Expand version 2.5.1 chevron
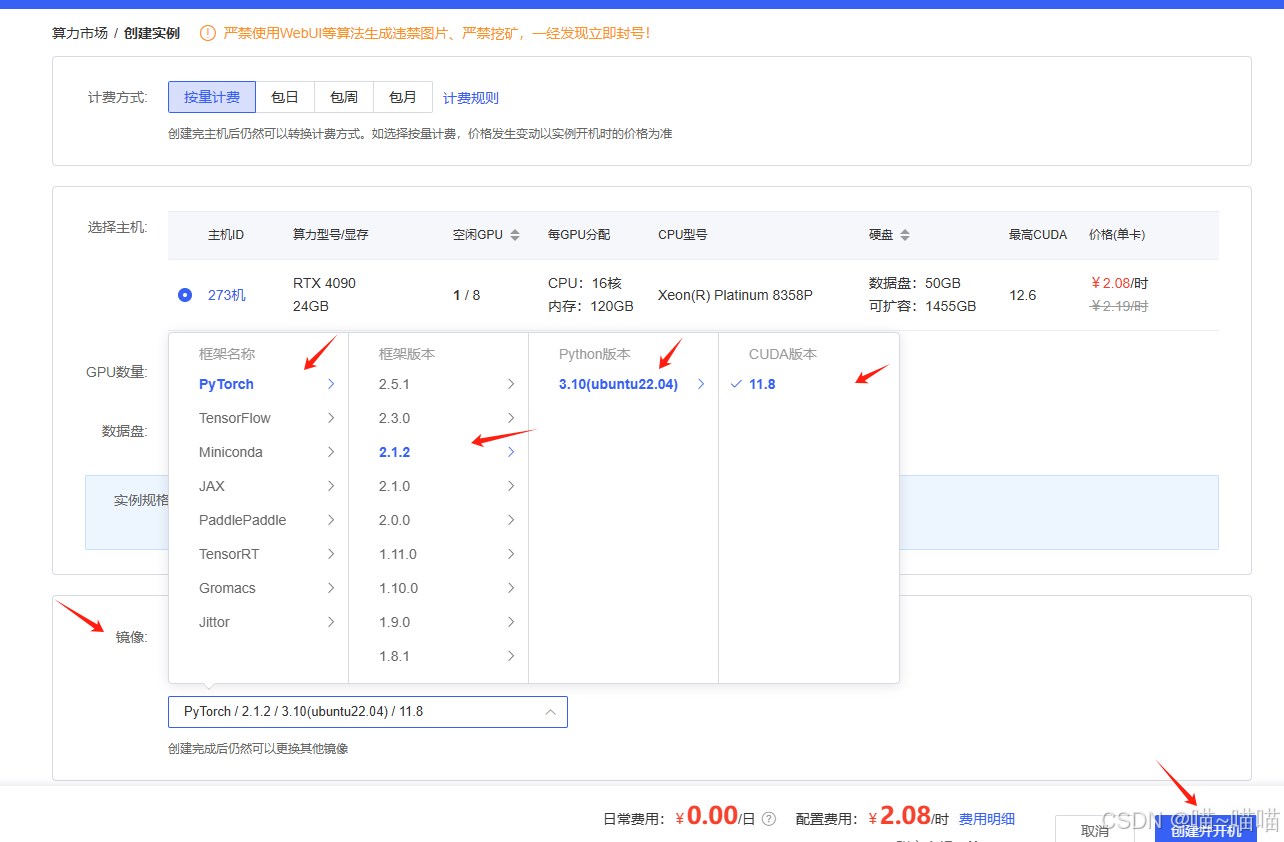Image resolution: width=1284 pixels, height=842 pixels. 511,384
